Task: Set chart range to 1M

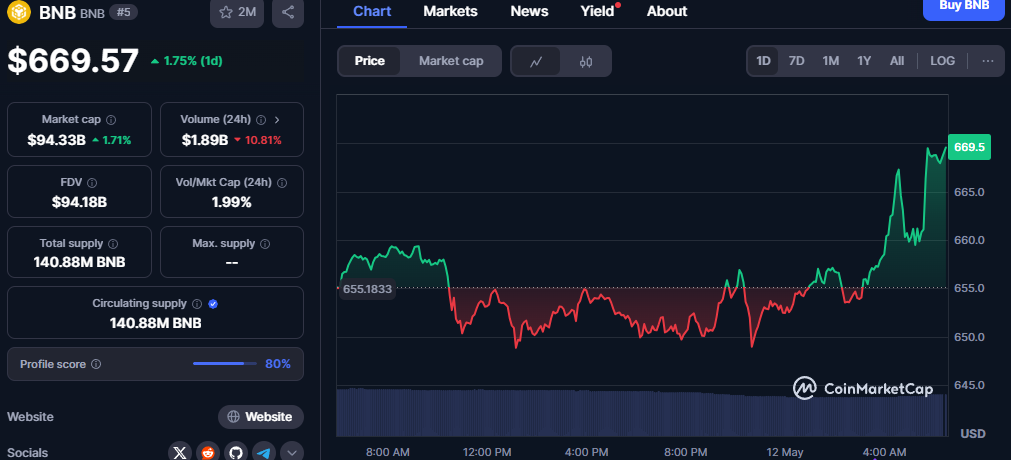Action: pos(830,61)
